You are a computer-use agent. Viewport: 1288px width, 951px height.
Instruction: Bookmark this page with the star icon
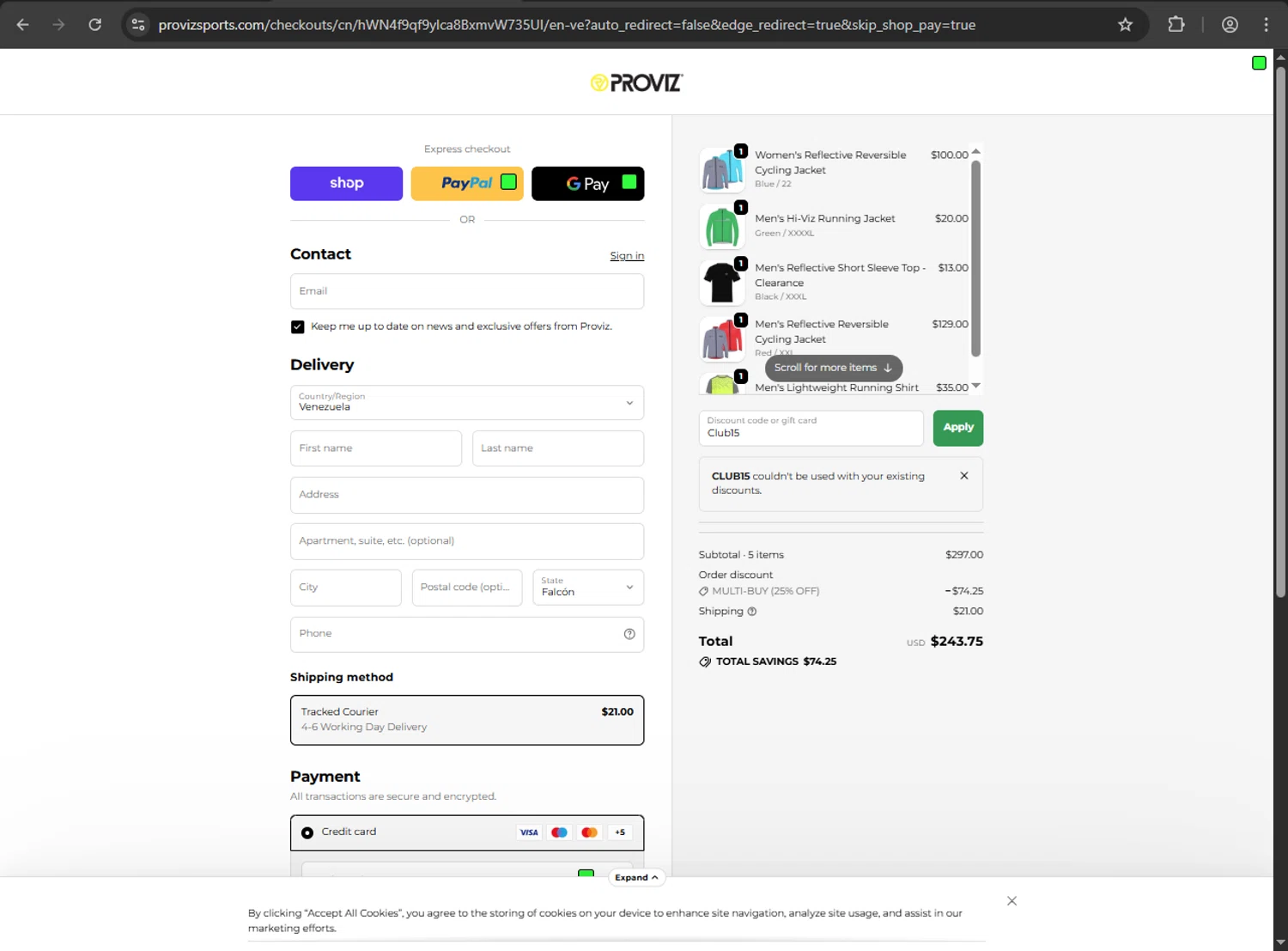1125,25
